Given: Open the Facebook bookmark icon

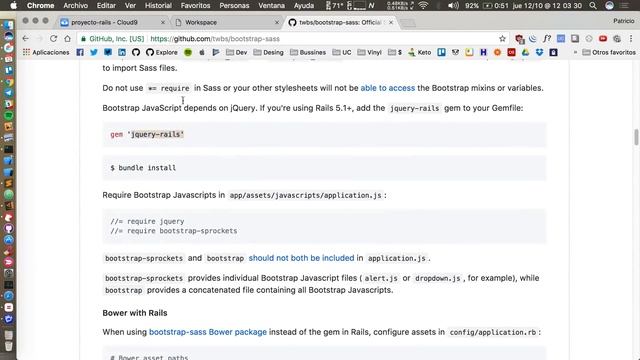Looking at the screenshot, I should [x=80, y=52].
